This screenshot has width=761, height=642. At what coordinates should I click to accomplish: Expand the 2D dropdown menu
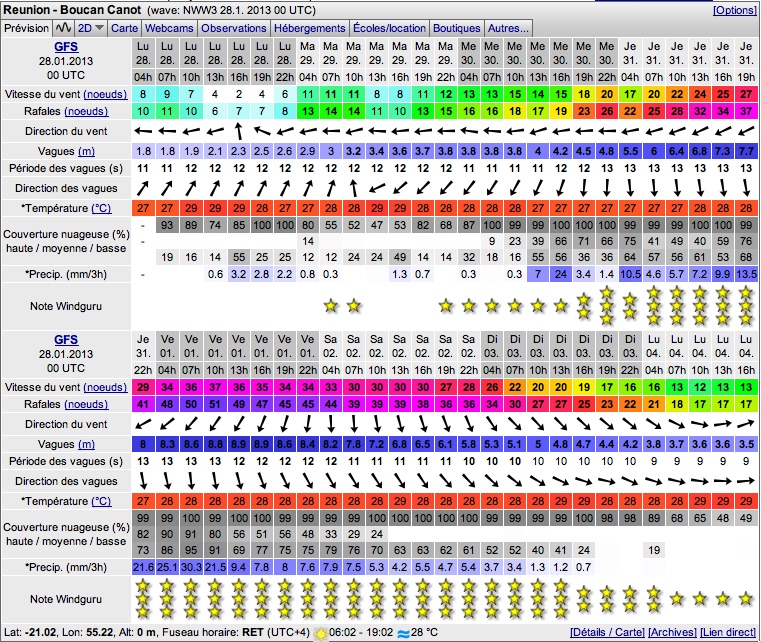click(91, 29)
